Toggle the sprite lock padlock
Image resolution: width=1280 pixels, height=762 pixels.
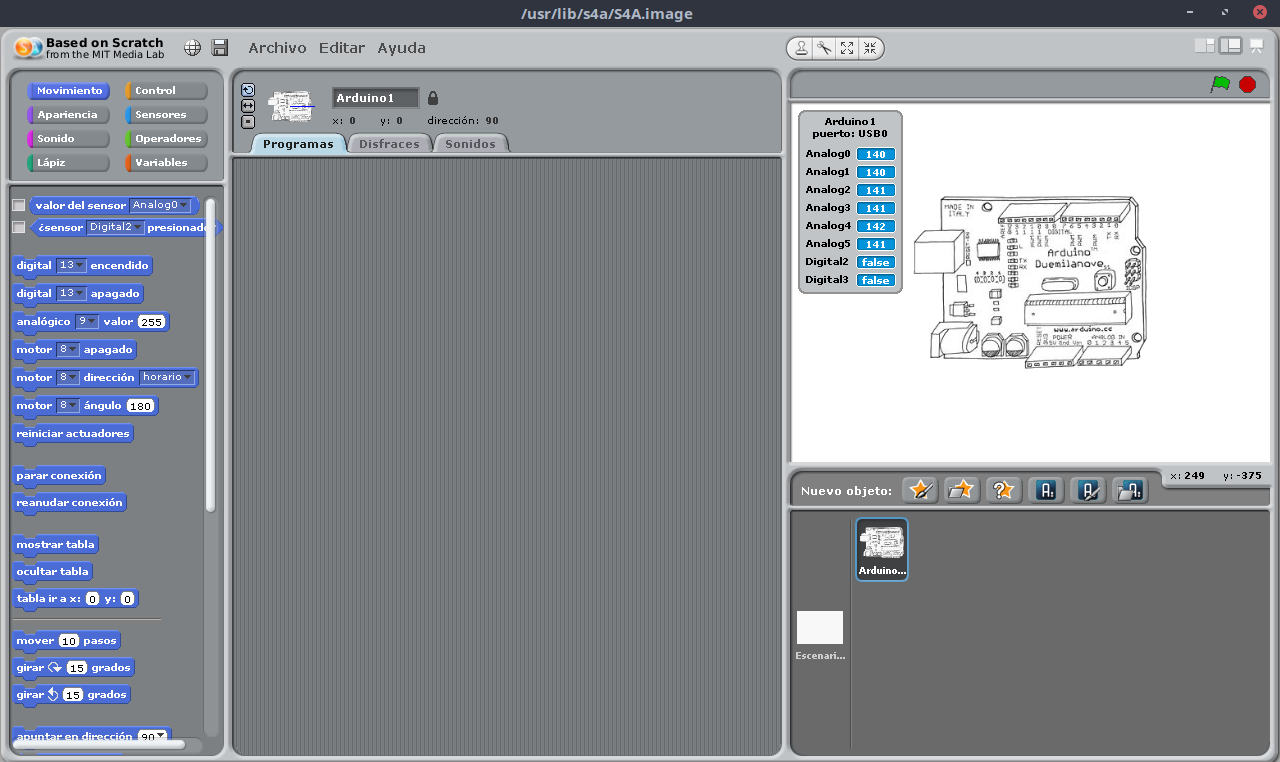pyautogui.click(x=433, y=98)
